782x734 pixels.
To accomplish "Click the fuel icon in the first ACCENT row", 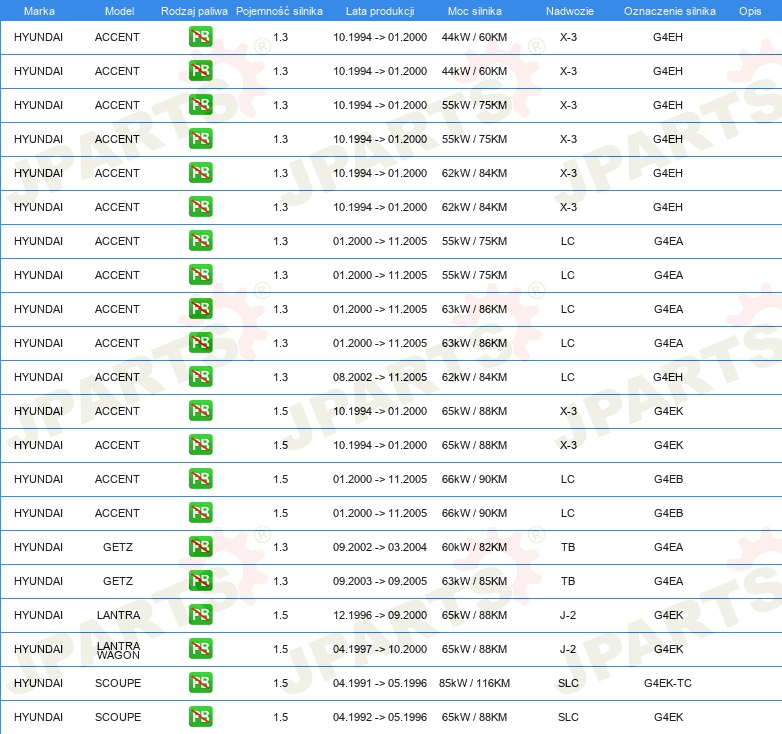I will point(200,37).
